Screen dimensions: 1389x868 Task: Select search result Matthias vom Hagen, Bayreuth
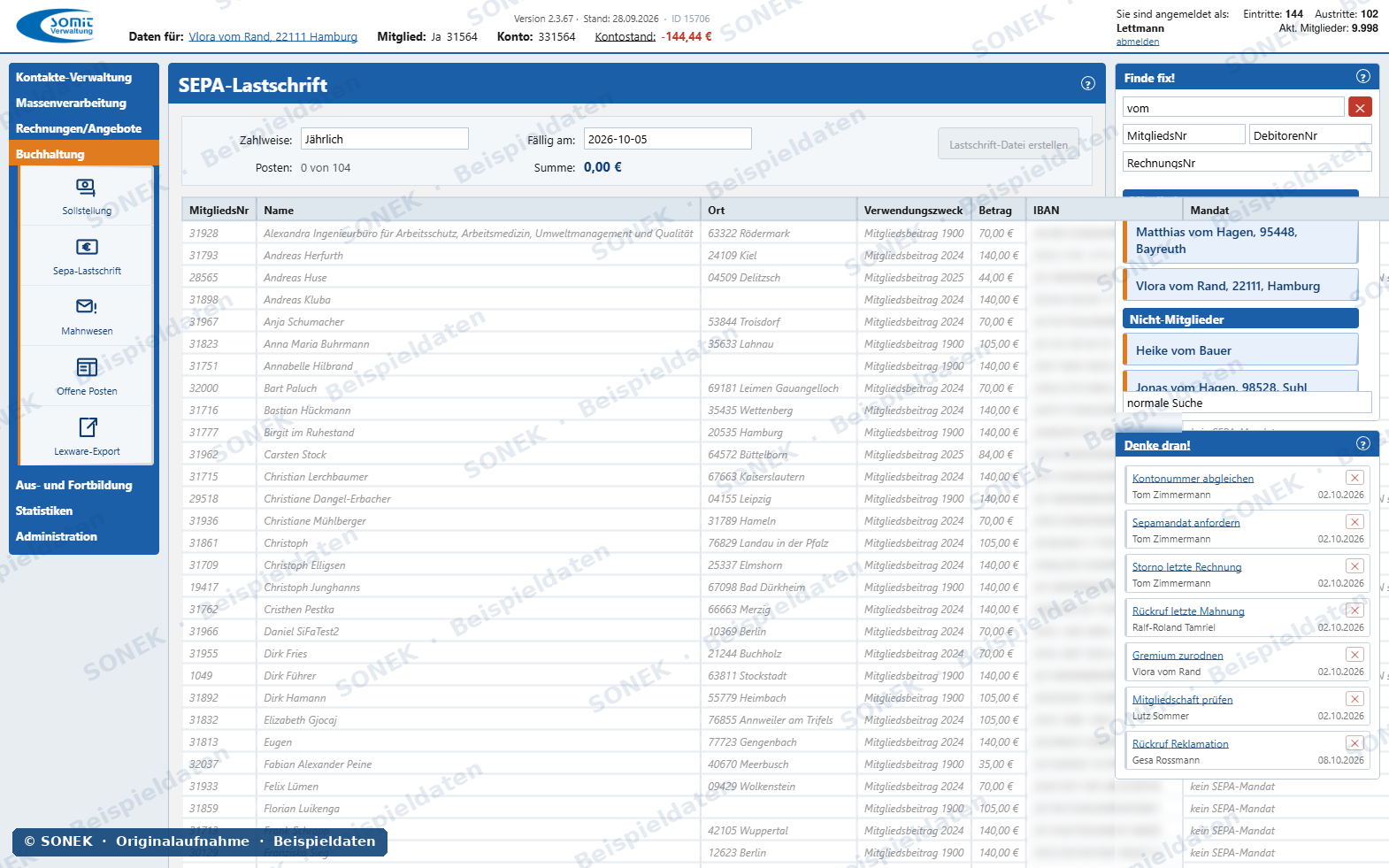point(1240,241)
